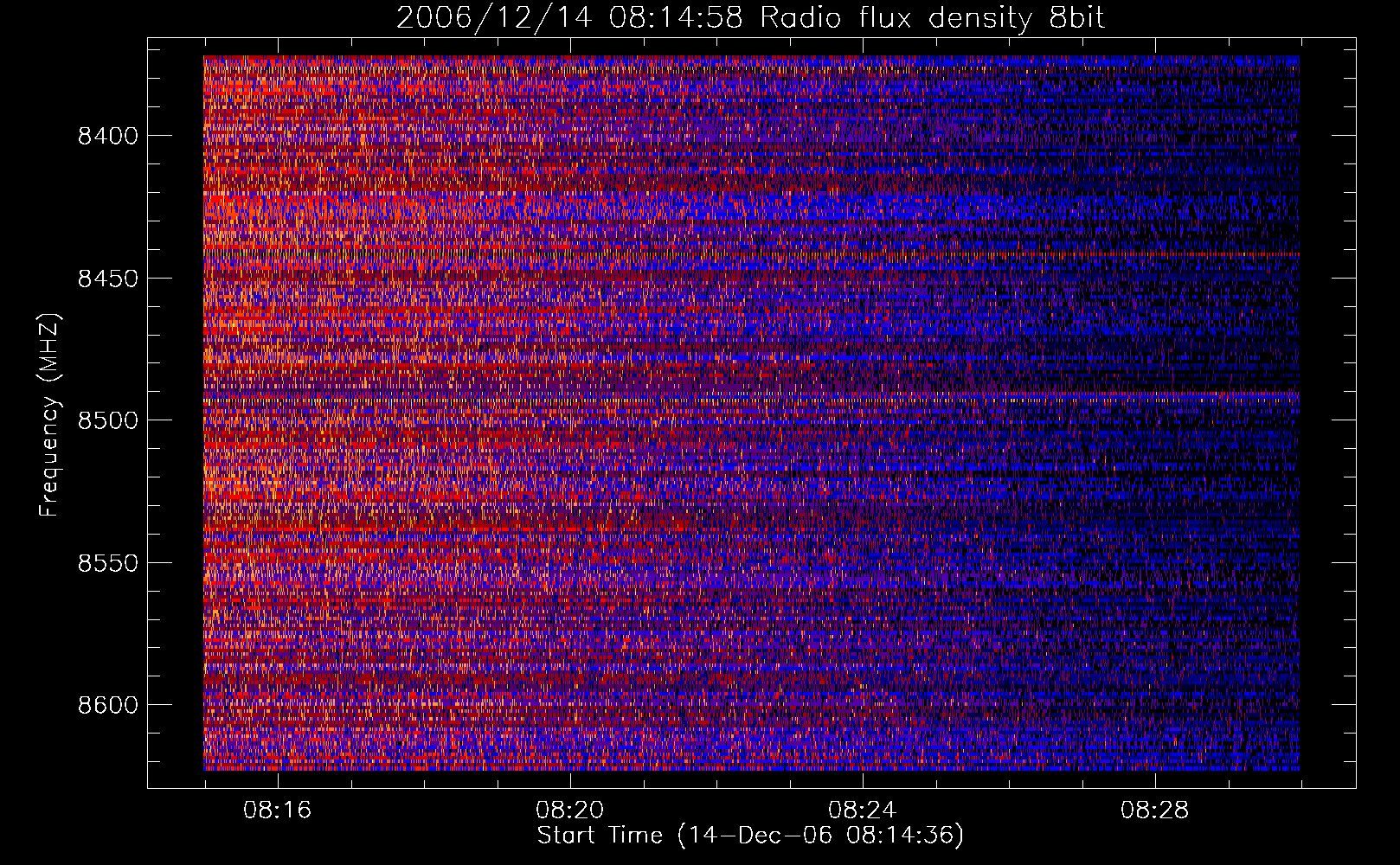The width and height of the screenshot is (1400, 865).
Task: Click the 8550 frequency tick label
Action: (x=108, y=563)
